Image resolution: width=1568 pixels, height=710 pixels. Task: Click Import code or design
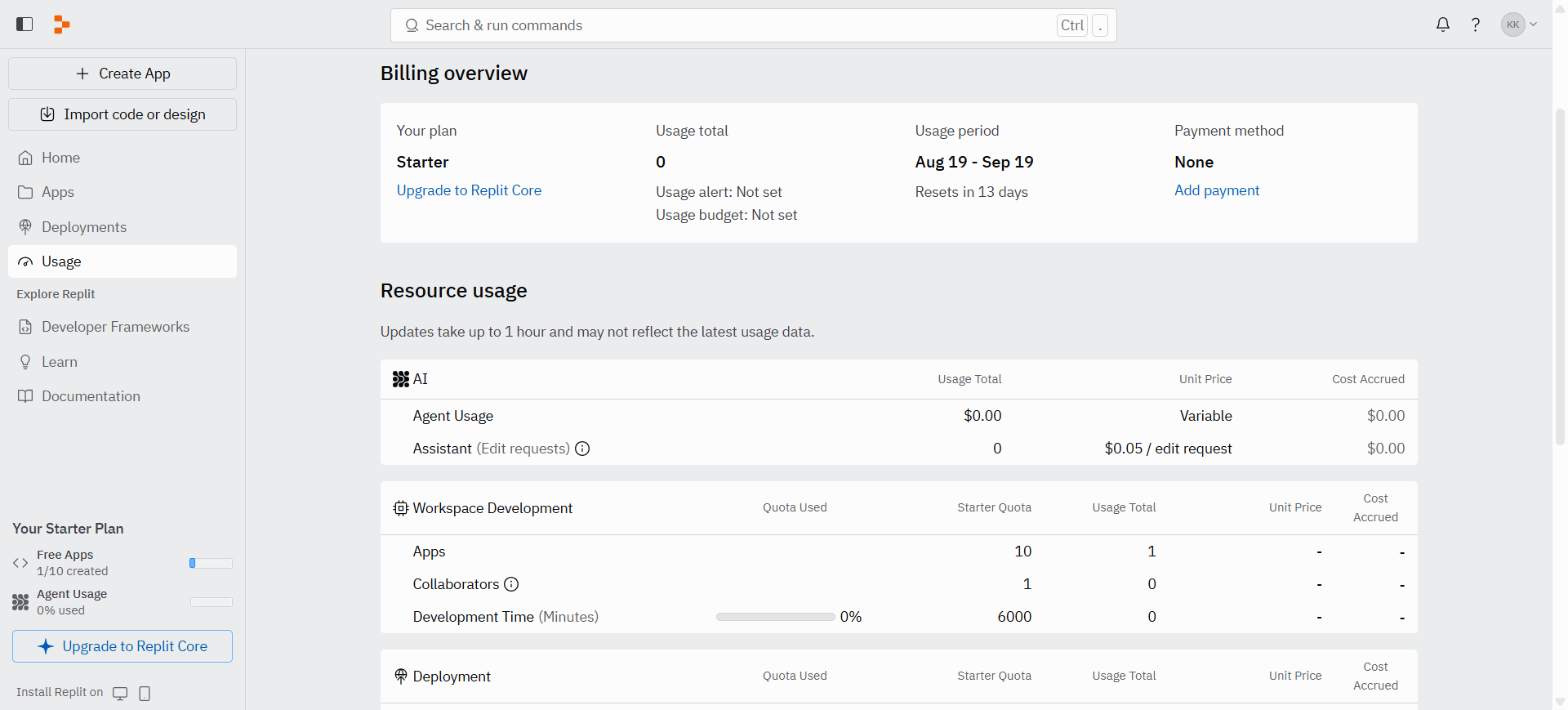coord(122,114)
